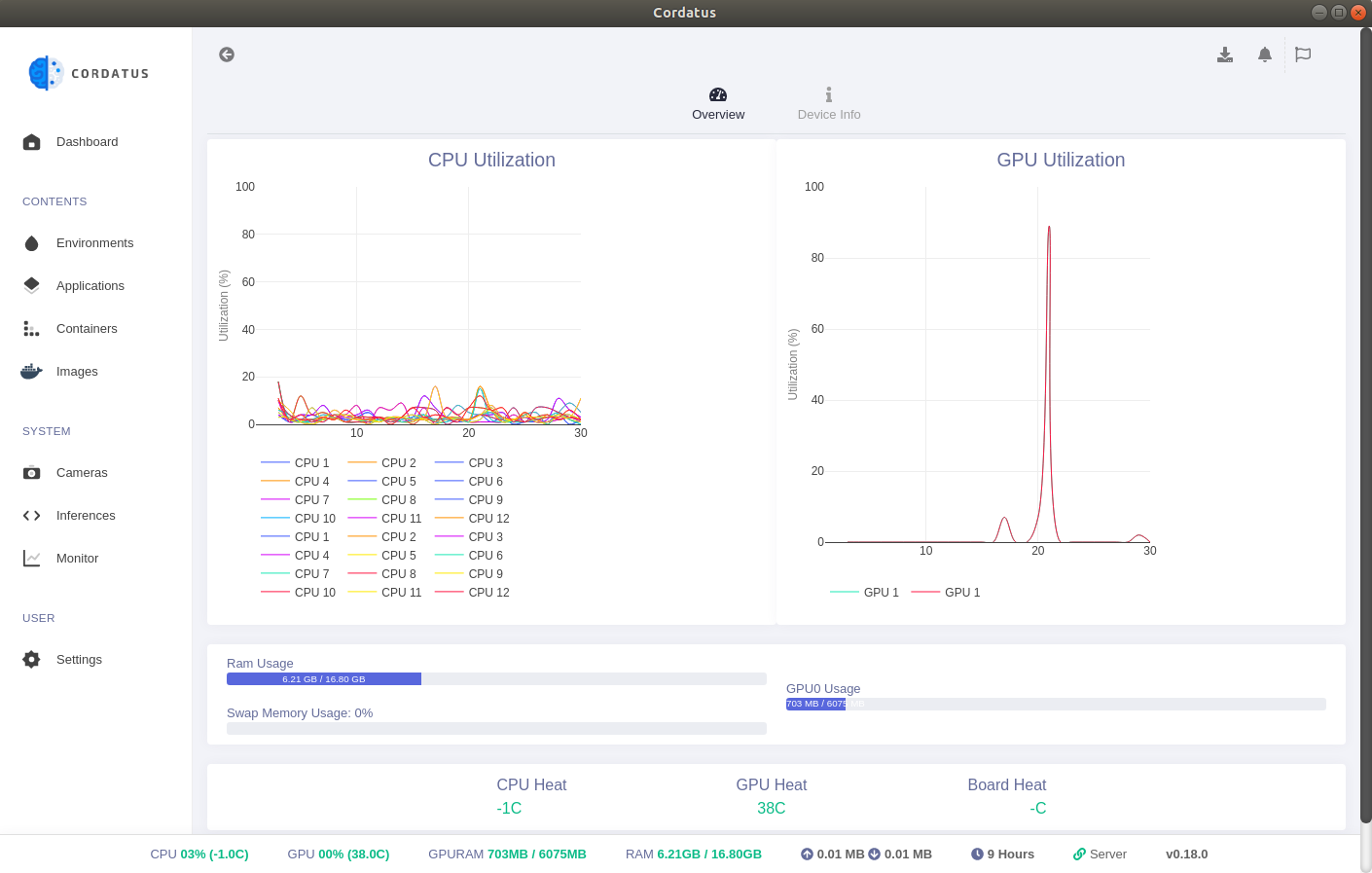
Task: Click the "GPU 00% (38.0C)" status entry
Action: tap(339, 855)
